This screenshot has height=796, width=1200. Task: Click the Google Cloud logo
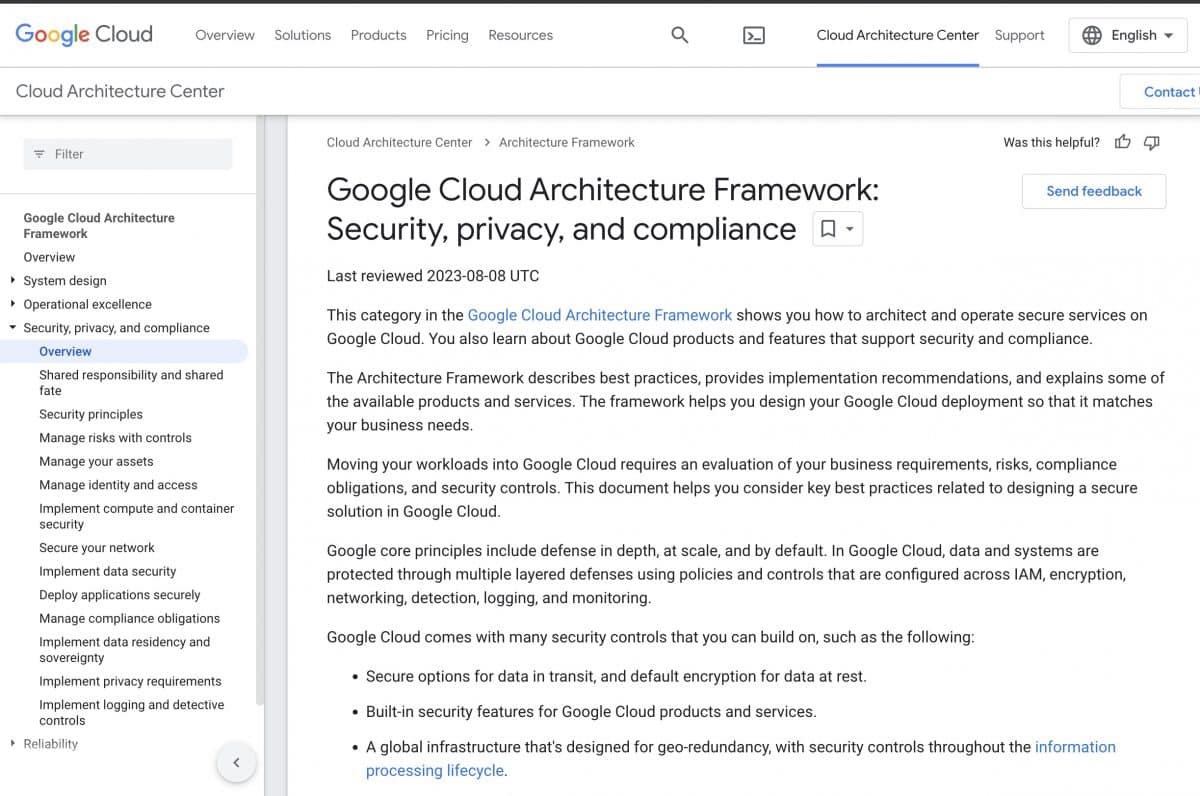[83, 33]
